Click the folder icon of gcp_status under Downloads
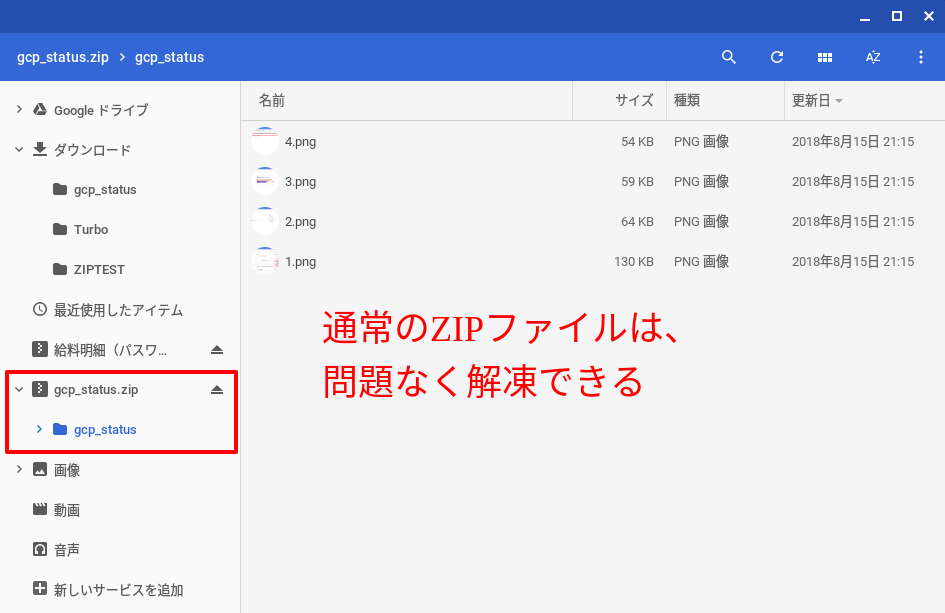 tap(60, 189)
